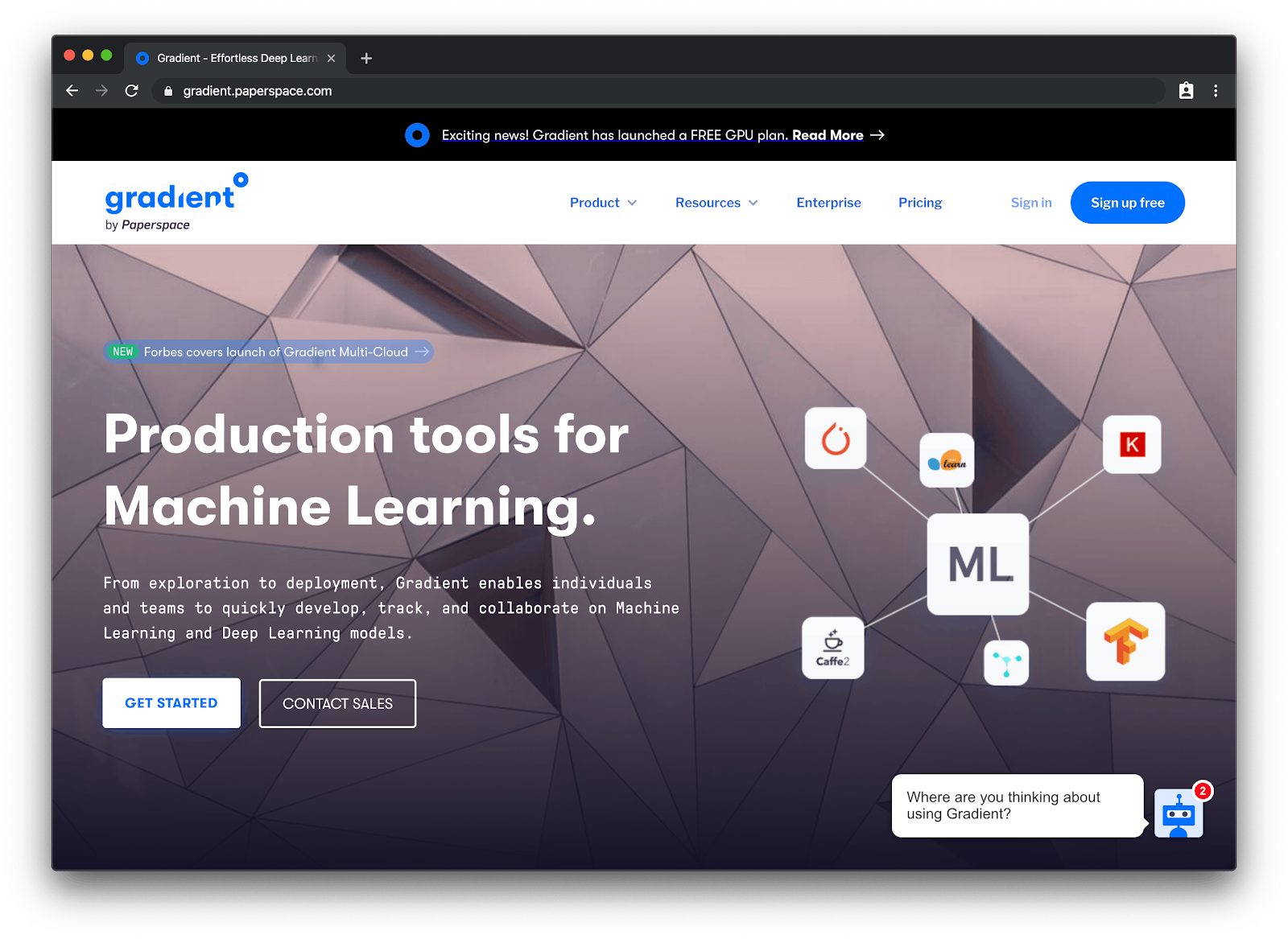This screenshot has height=939, width=1288.
Task: Click the CONTACT SALES button
Action: [337, 703]
